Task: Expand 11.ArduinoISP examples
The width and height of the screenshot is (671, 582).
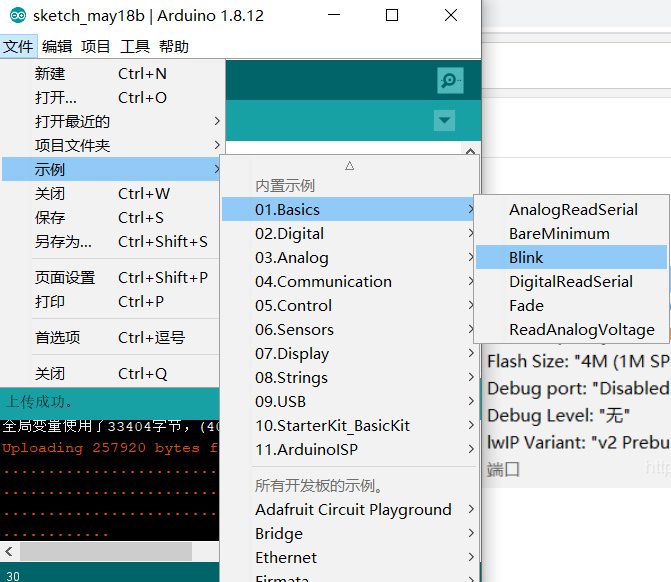Action: (x=348, y=449)
